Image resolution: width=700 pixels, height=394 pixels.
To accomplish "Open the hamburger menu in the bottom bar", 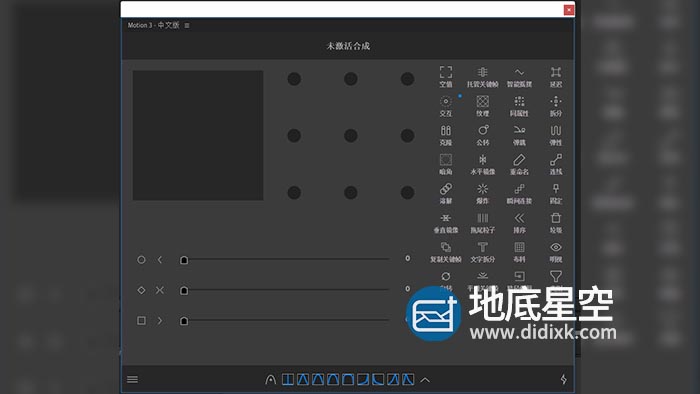I will point(133,379).
